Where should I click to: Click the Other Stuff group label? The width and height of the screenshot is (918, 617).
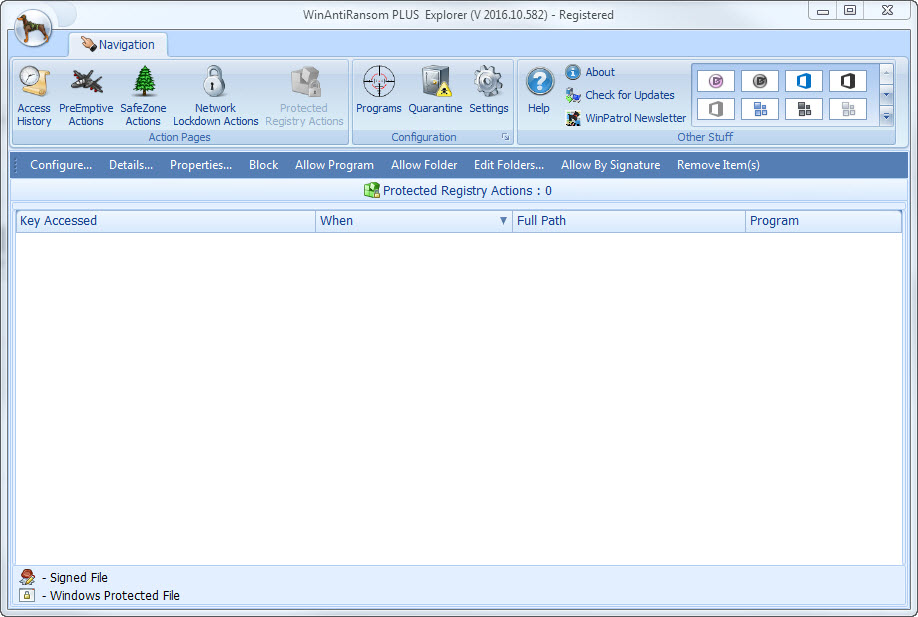pyautogui.click(x=705, y=137)
